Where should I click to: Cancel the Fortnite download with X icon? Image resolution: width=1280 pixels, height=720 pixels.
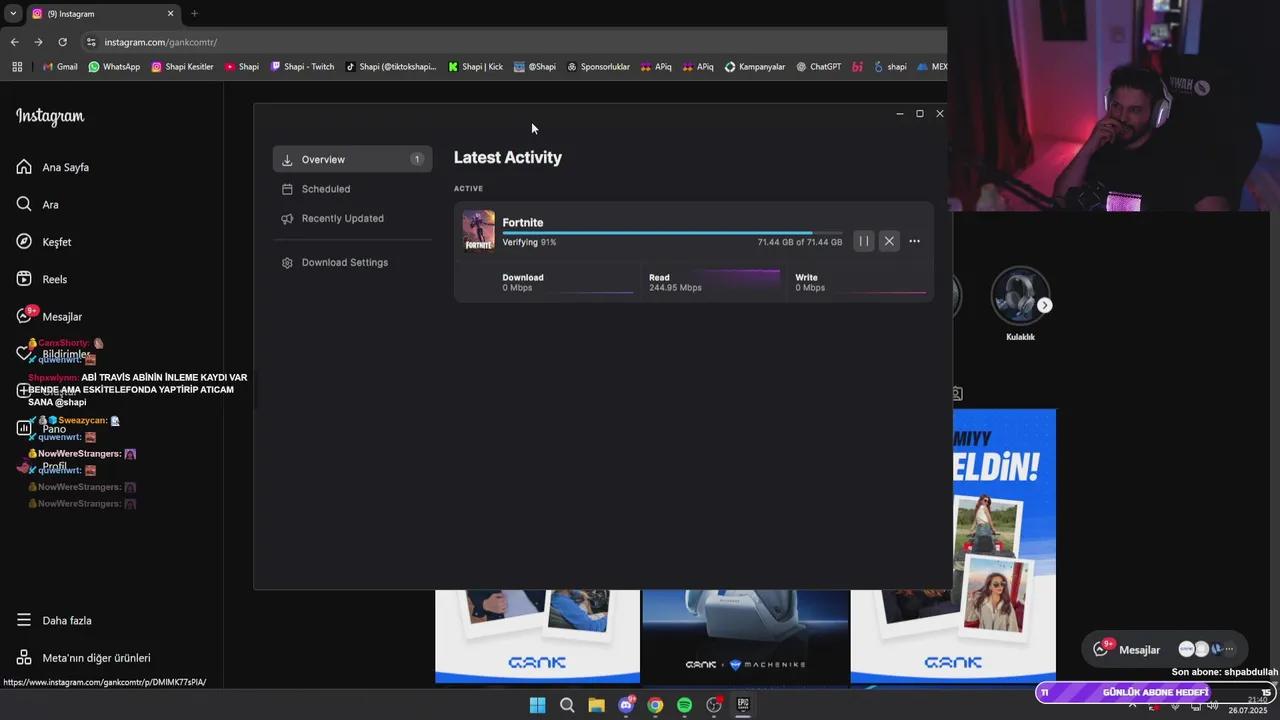click(889, 241)
